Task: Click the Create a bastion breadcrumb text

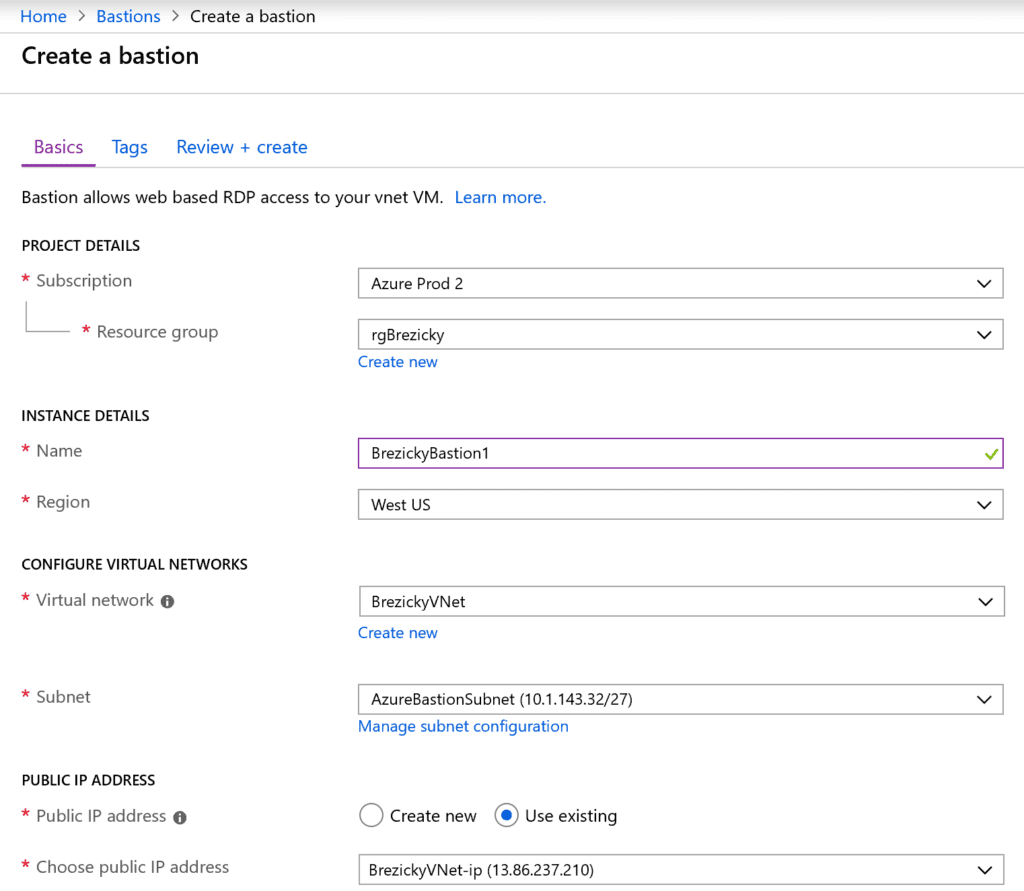Action: (253, 16)
